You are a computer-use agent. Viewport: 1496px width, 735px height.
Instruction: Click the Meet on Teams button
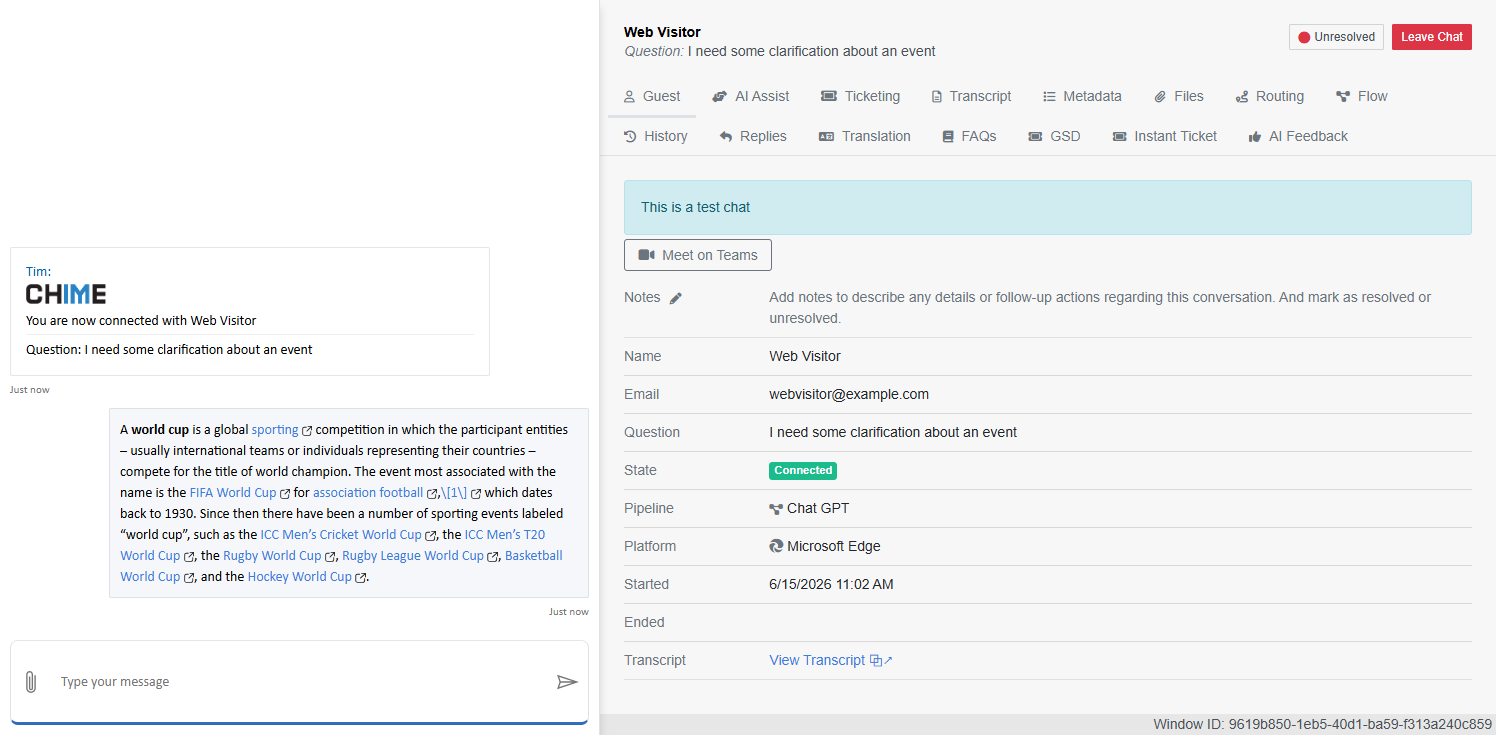point(698,255)
